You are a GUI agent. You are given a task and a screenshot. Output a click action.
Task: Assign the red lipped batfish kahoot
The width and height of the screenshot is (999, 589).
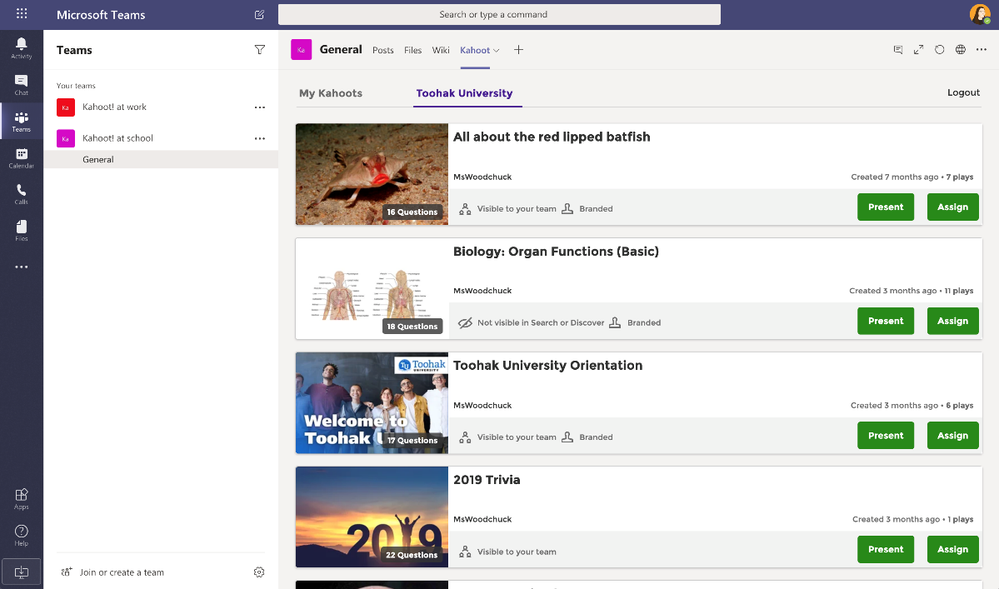952,207
